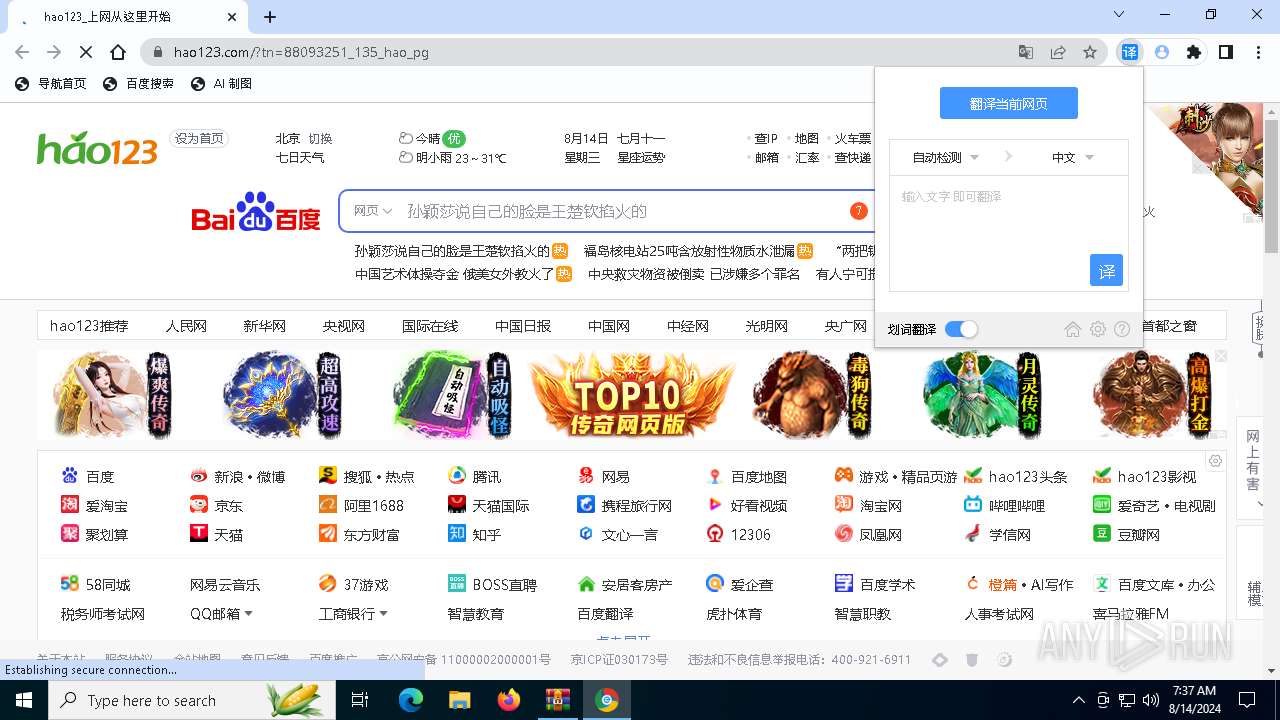
Task: Open the 自动检测 source language dropdown
Action: [x=945, y=157]
